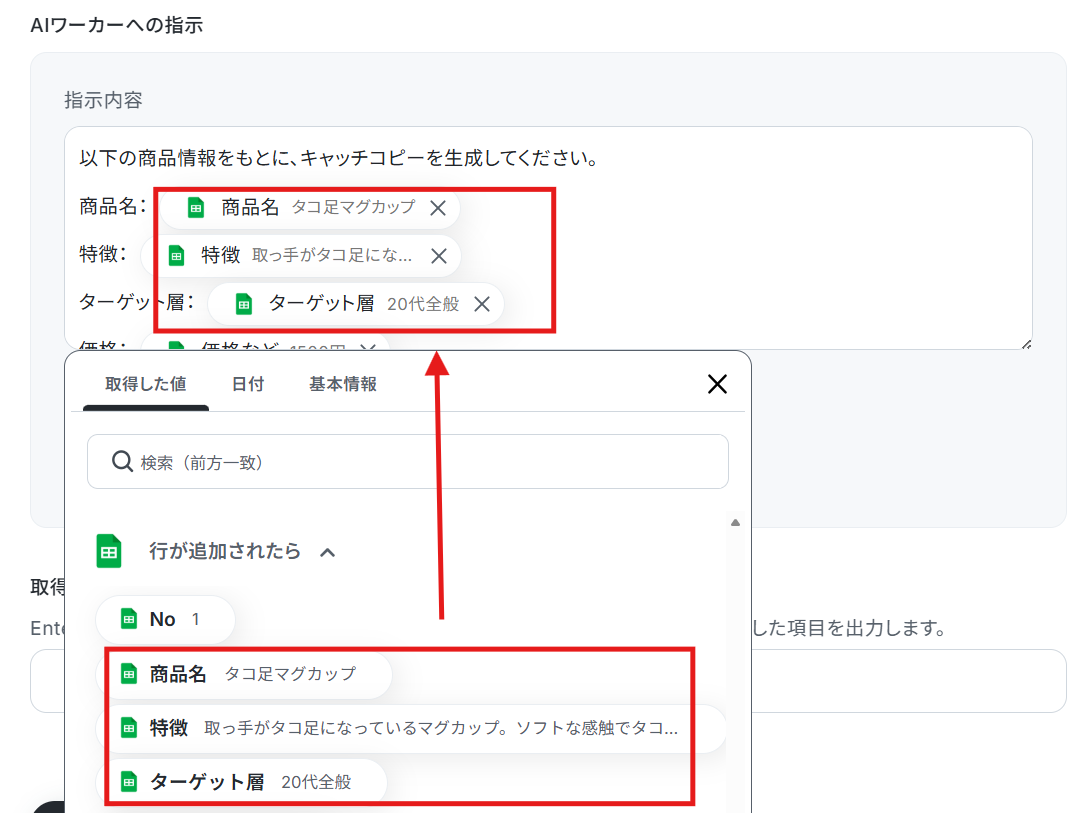Click Google Sheets icon in 商品名 chip
The width and height of the screenshot is (1092, 813).
[196, 208]
